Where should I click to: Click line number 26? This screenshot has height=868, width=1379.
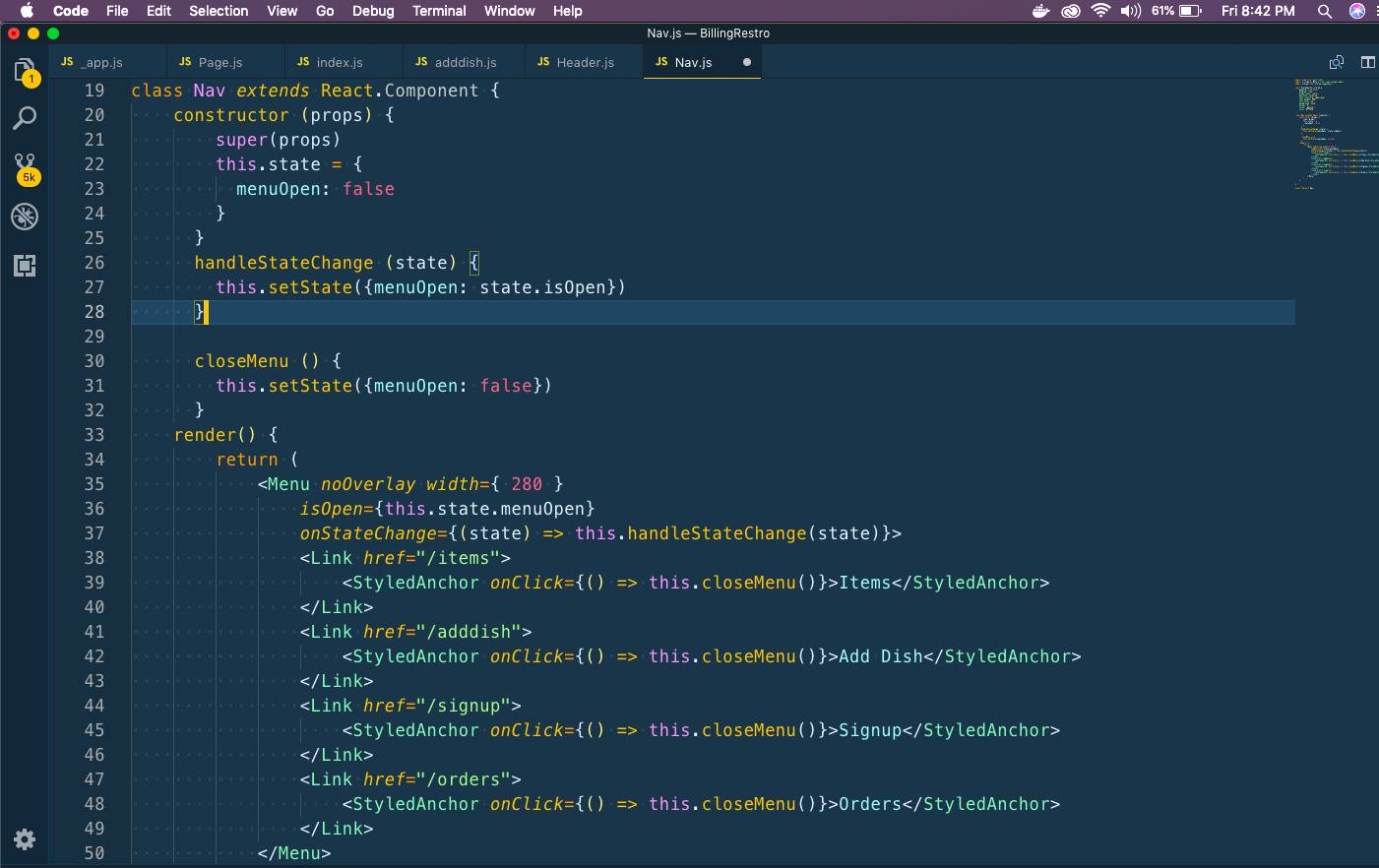[x=94, y=263]
